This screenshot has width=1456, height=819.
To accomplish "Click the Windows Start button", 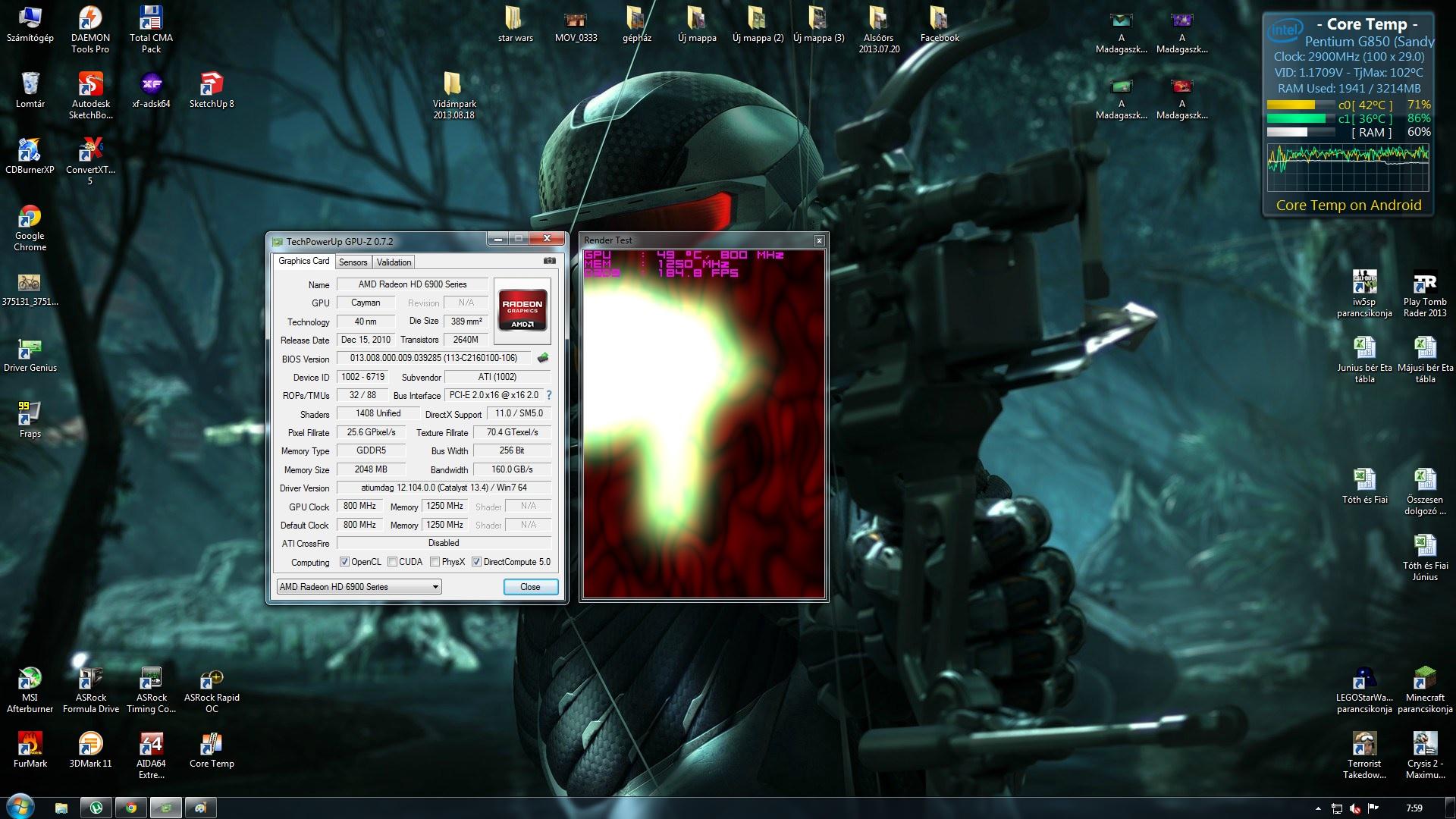I will 20,807.
